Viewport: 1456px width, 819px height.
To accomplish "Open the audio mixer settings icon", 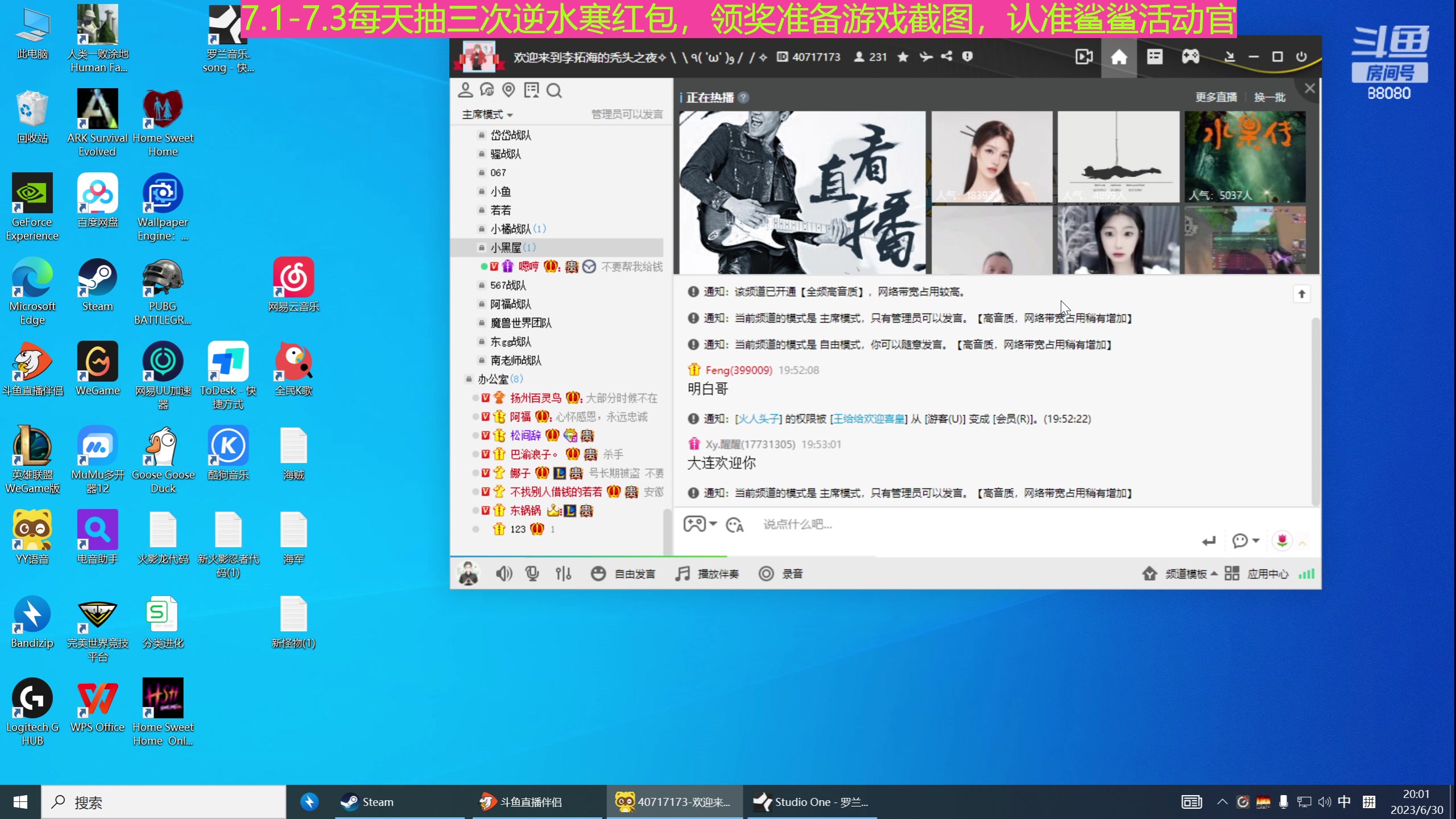I will 562,573.
